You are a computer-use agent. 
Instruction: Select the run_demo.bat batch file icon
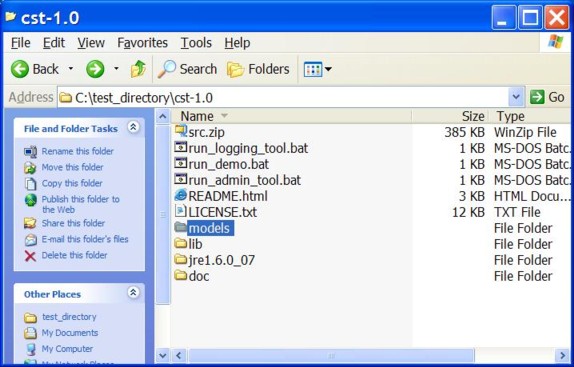(180, 164)
